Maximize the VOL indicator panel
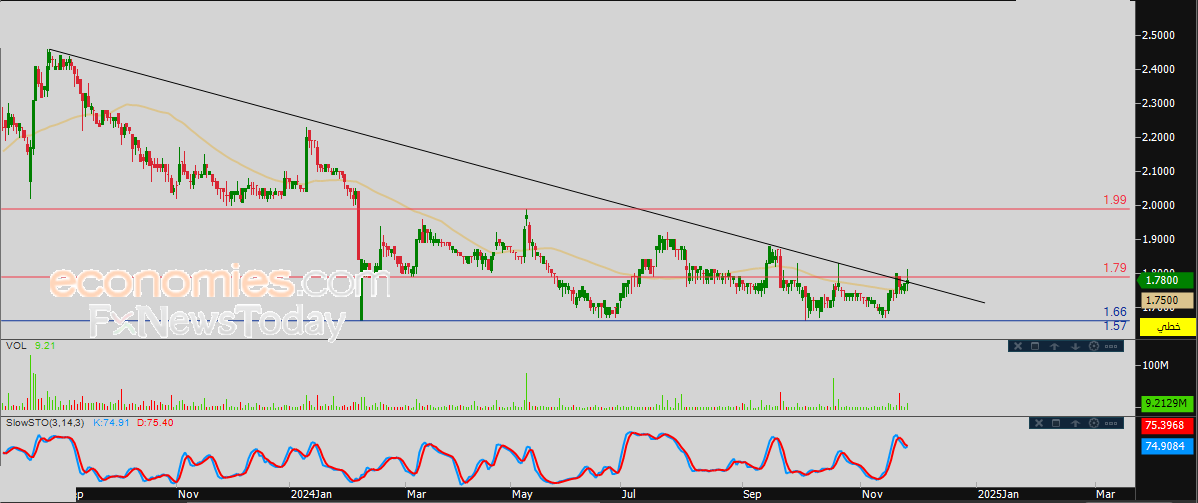This screenshot has width=1198, height=503. pyautogui.click(x=1035, y=346)
